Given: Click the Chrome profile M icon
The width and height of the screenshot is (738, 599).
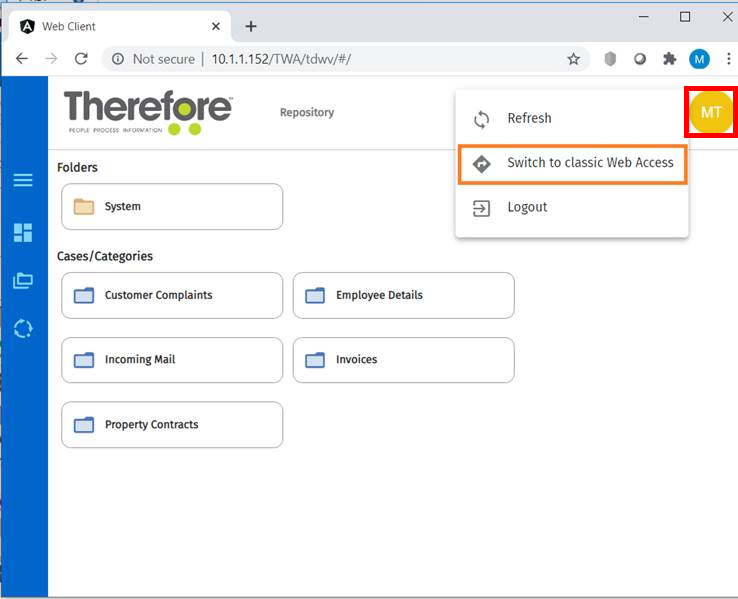Looking at the screenshot, I should tap(699, 59).
